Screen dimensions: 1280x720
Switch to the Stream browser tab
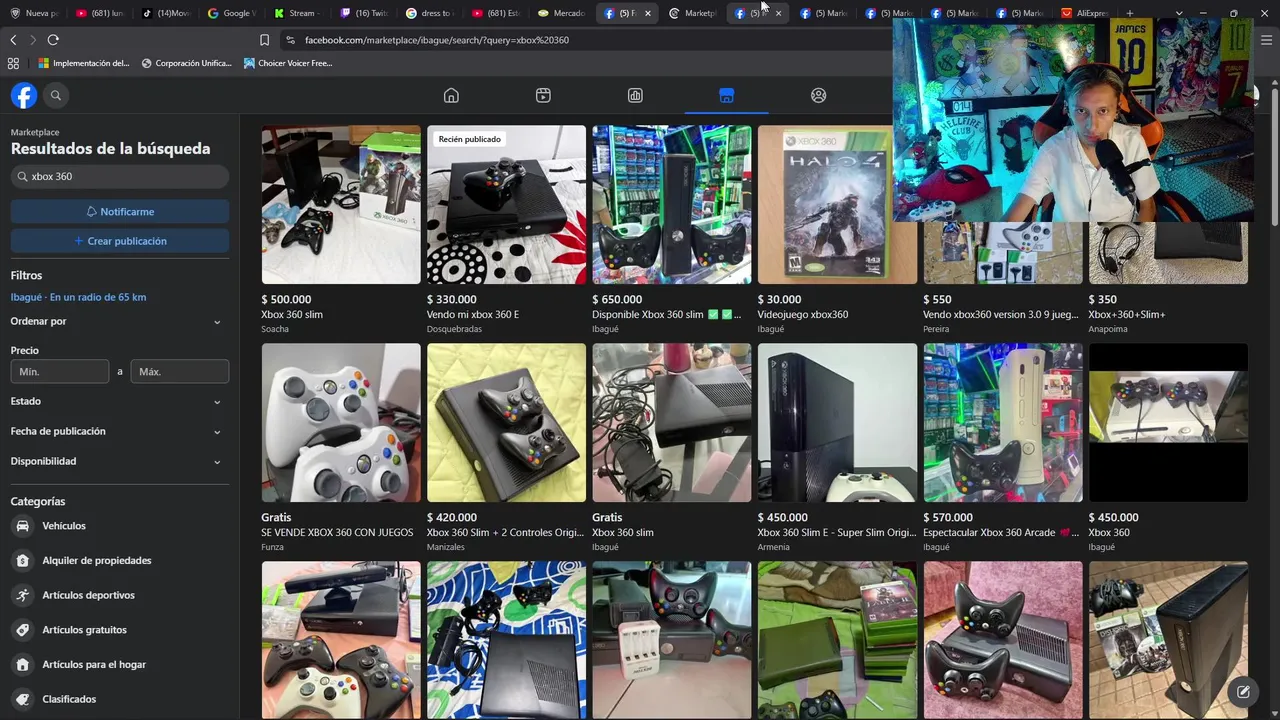[298, 13]
